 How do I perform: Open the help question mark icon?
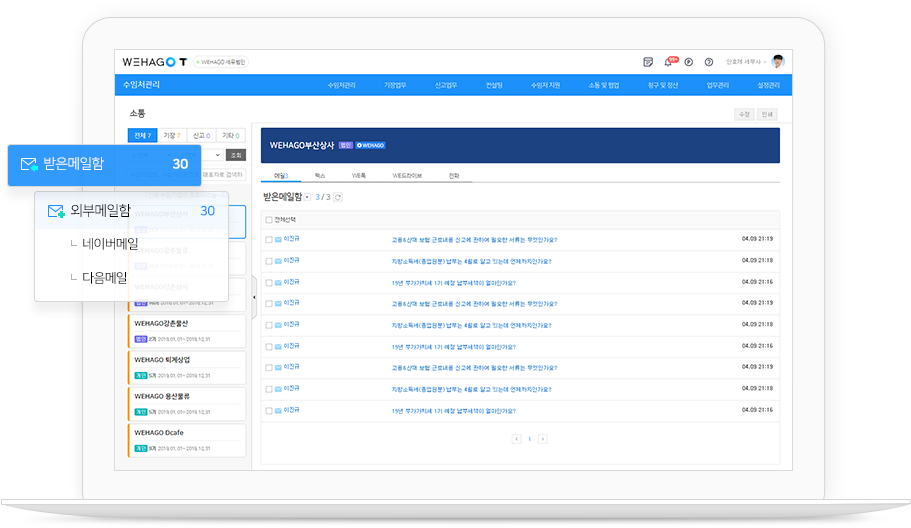point(709,62)
